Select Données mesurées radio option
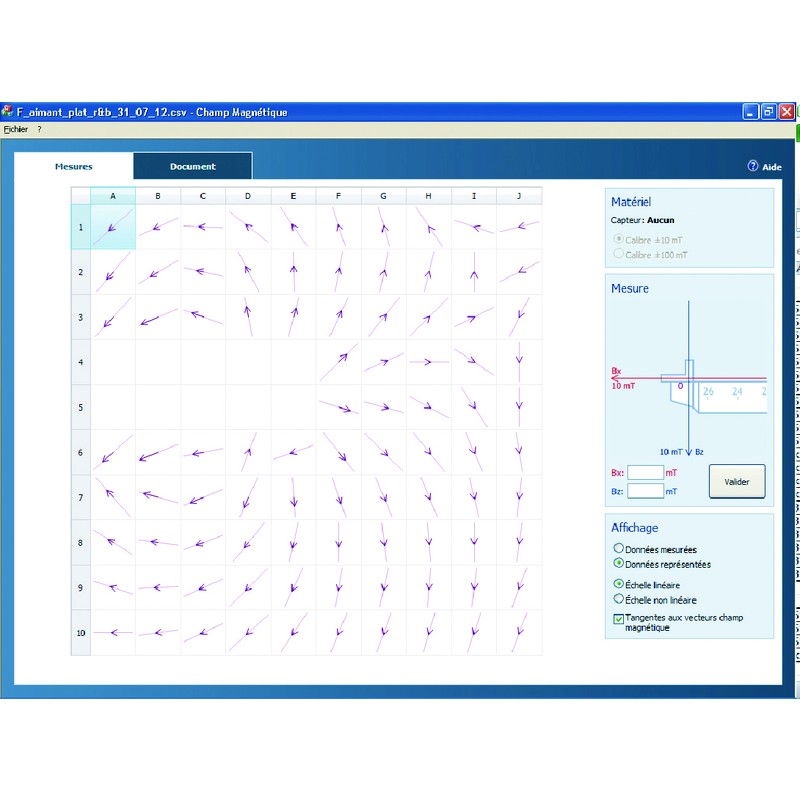Screen dimensions: 800x800 pyautogui.click(x=618, y=549)
